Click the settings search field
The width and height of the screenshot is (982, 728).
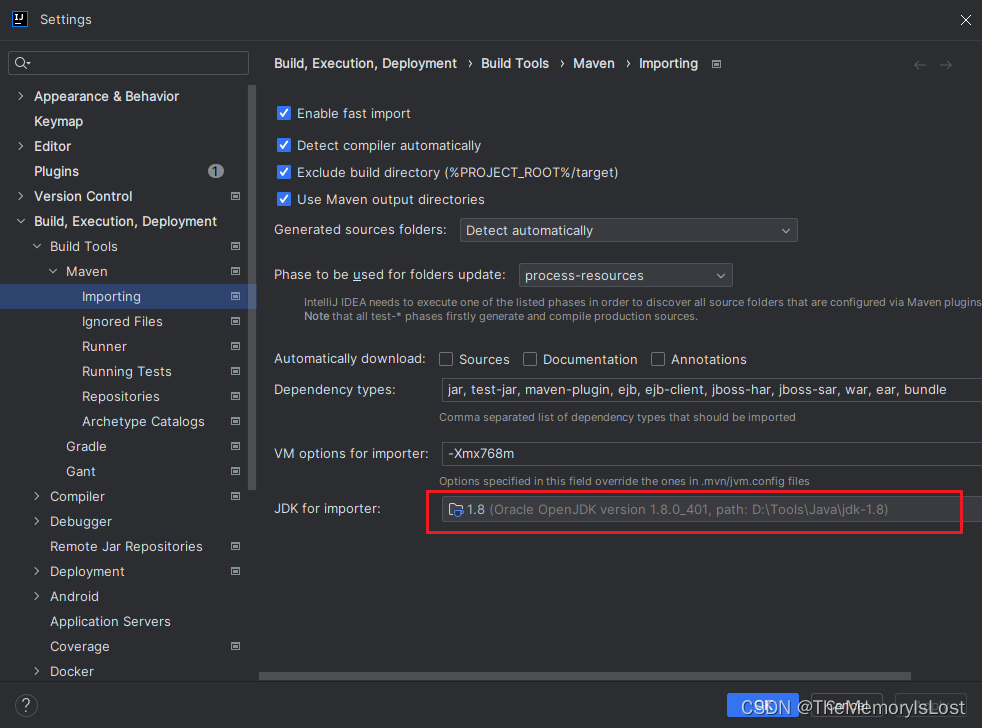coord(128,63)
